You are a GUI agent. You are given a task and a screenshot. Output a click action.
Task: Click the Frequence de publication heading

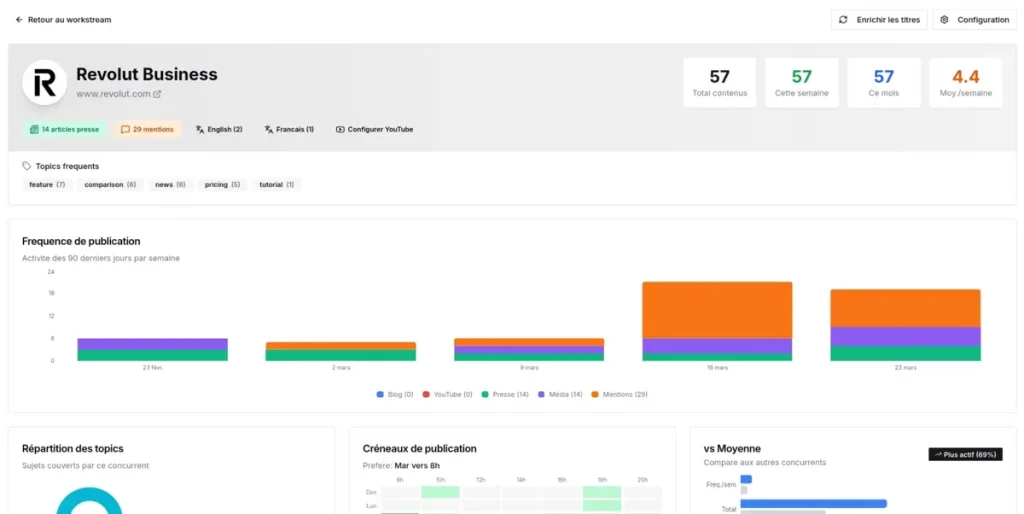81,241
